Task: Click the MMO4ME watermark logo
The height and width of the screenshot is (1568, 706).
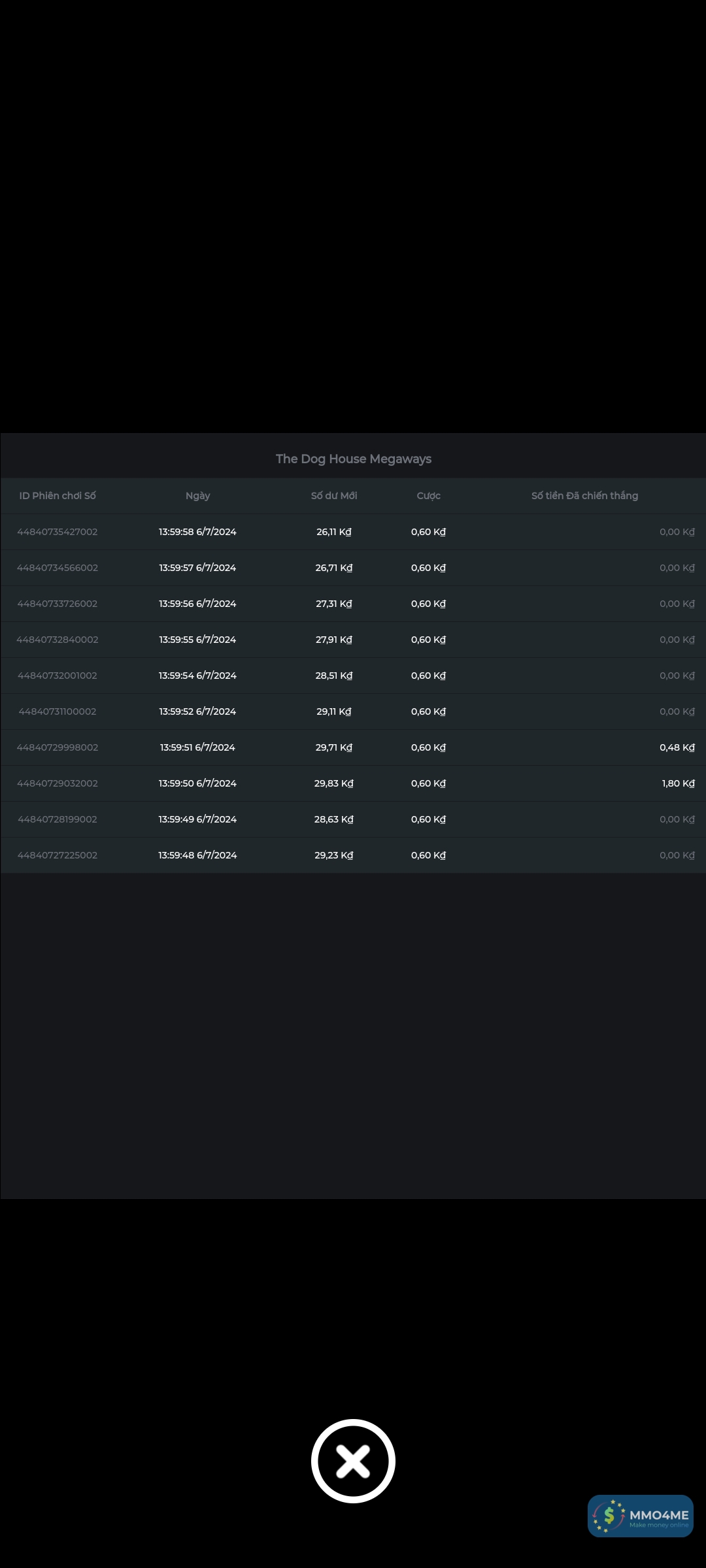Action: (640, 1516)
